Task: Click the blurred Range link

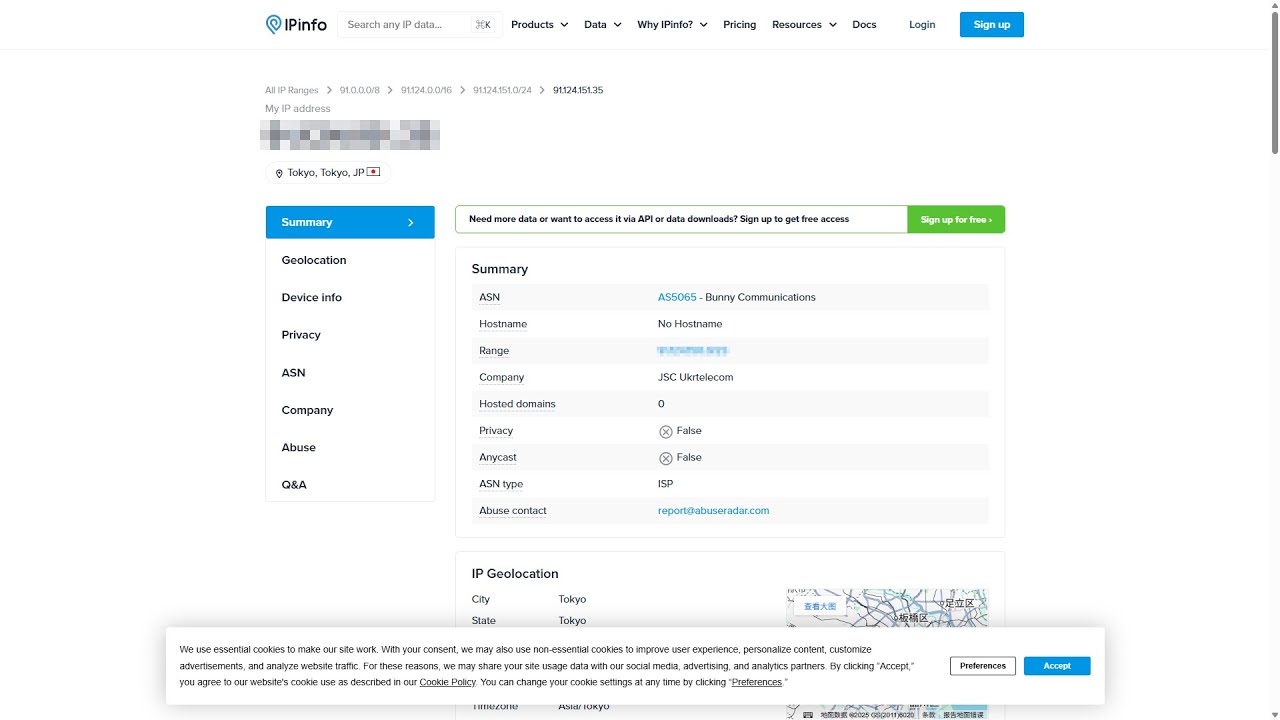Action: click(x=693, y=351)
